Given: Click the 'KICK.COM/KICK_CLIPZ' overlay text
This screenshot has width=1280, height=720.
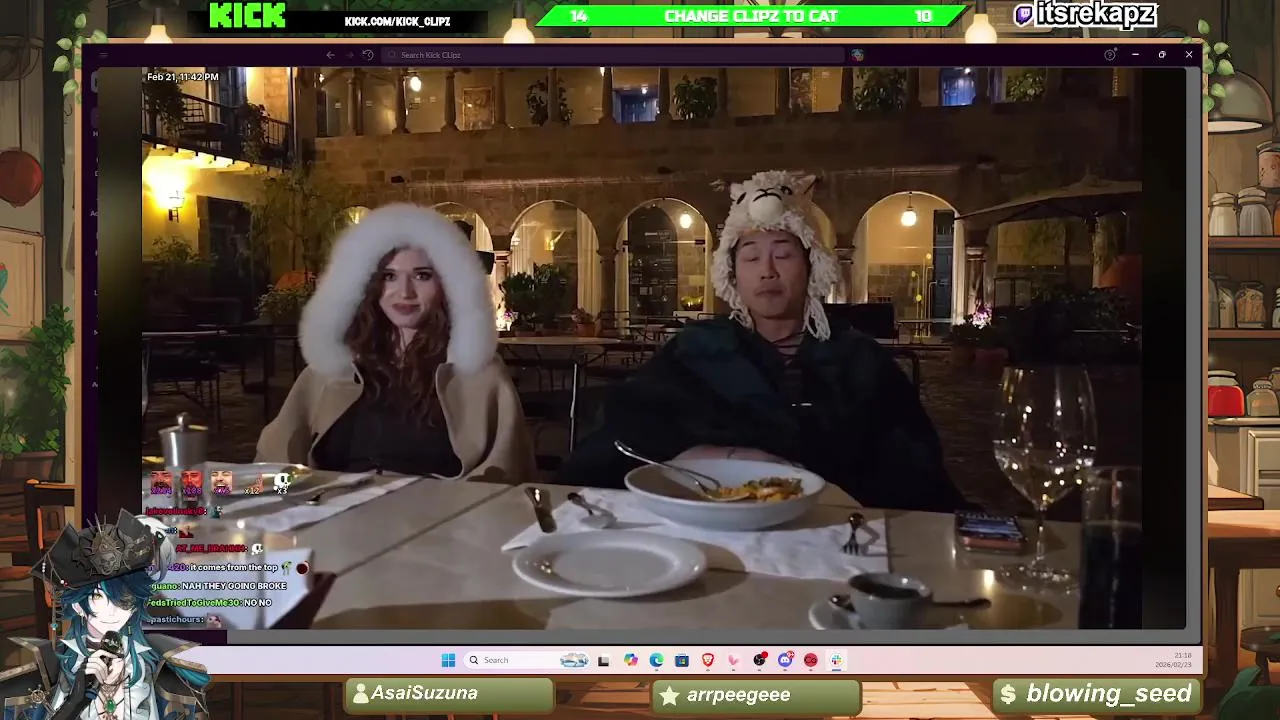Looking at the screenshot, I should [397, 21].
